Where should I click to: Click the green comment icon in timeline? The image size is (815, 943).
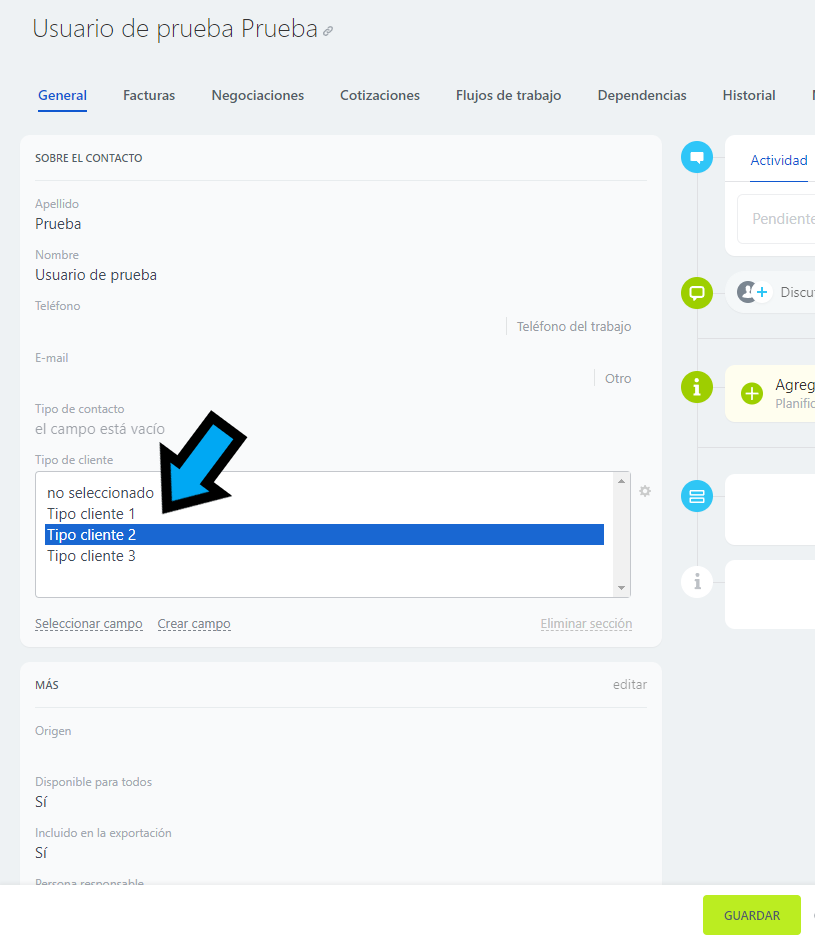697,293
